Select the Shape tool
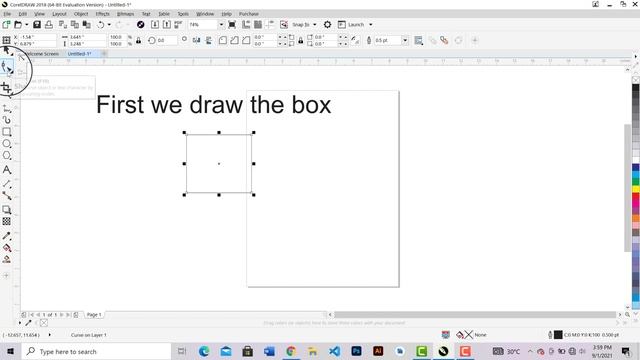Screen dimensions: 640x360 click(x=7, y=67)
